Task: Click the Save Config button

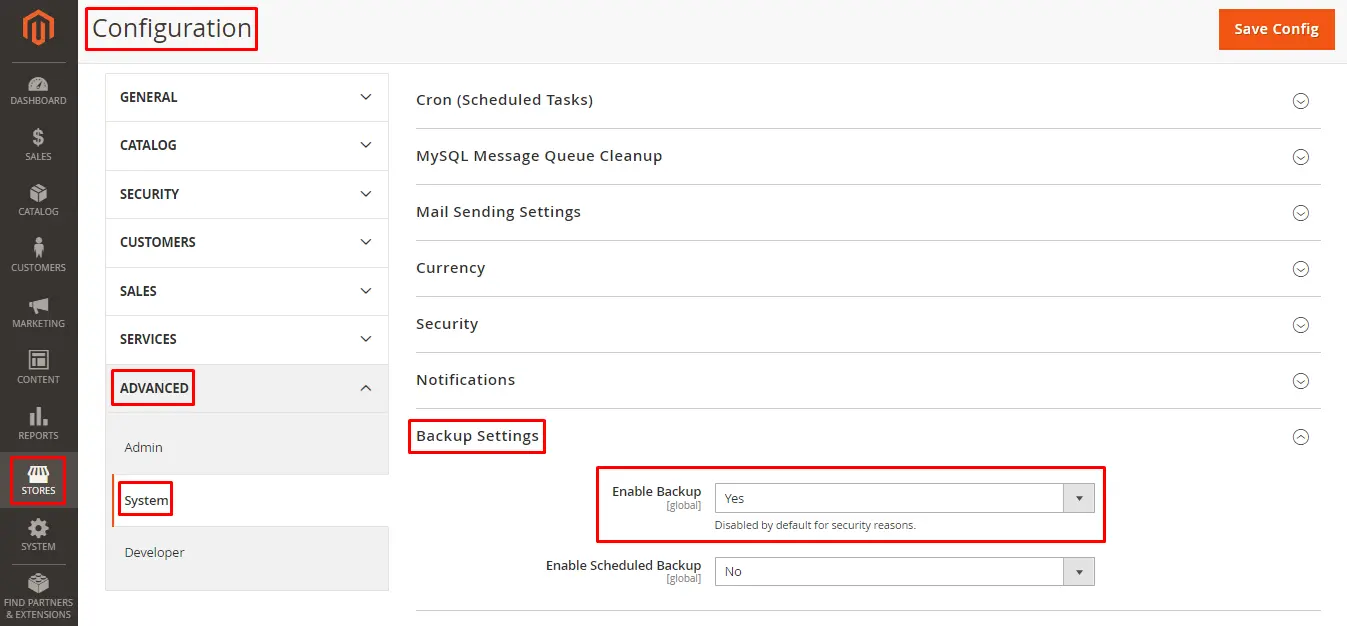Action: tap(1276, 29)
